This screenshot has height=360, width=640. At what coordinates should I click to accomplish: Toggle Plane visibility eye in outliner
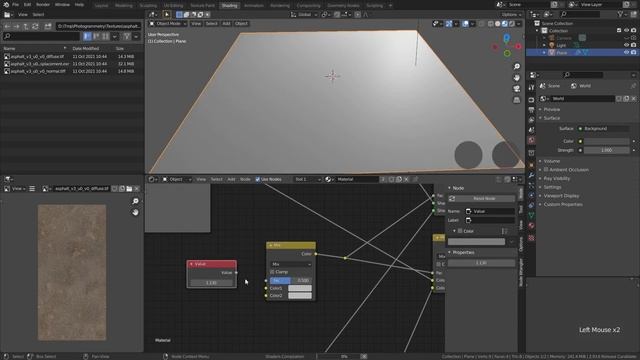click(627, 53)
